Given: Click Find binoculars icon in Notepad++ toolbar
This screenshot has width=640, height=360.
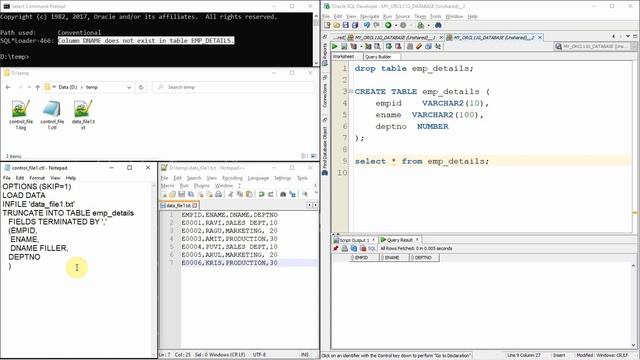Looking at the screenshot, I should point(283,194).
